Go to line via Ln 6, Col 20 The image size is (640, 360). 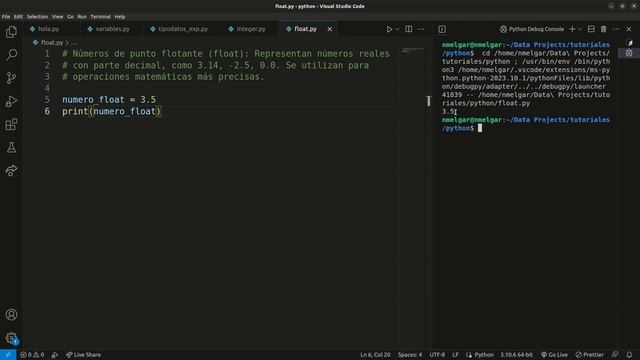click(375, 355)
